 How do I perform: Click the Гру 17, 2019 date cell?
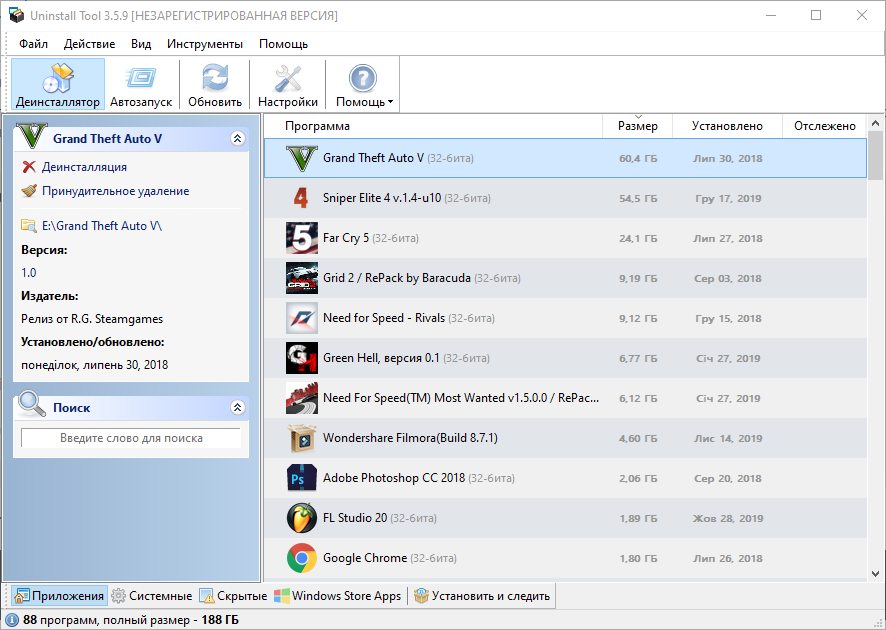click(x=728, y=199)
